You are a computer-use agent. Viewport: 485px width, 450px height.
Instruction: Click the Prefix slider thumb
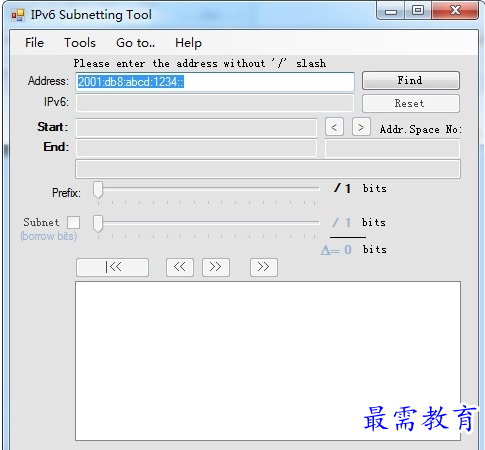[98, 189]
